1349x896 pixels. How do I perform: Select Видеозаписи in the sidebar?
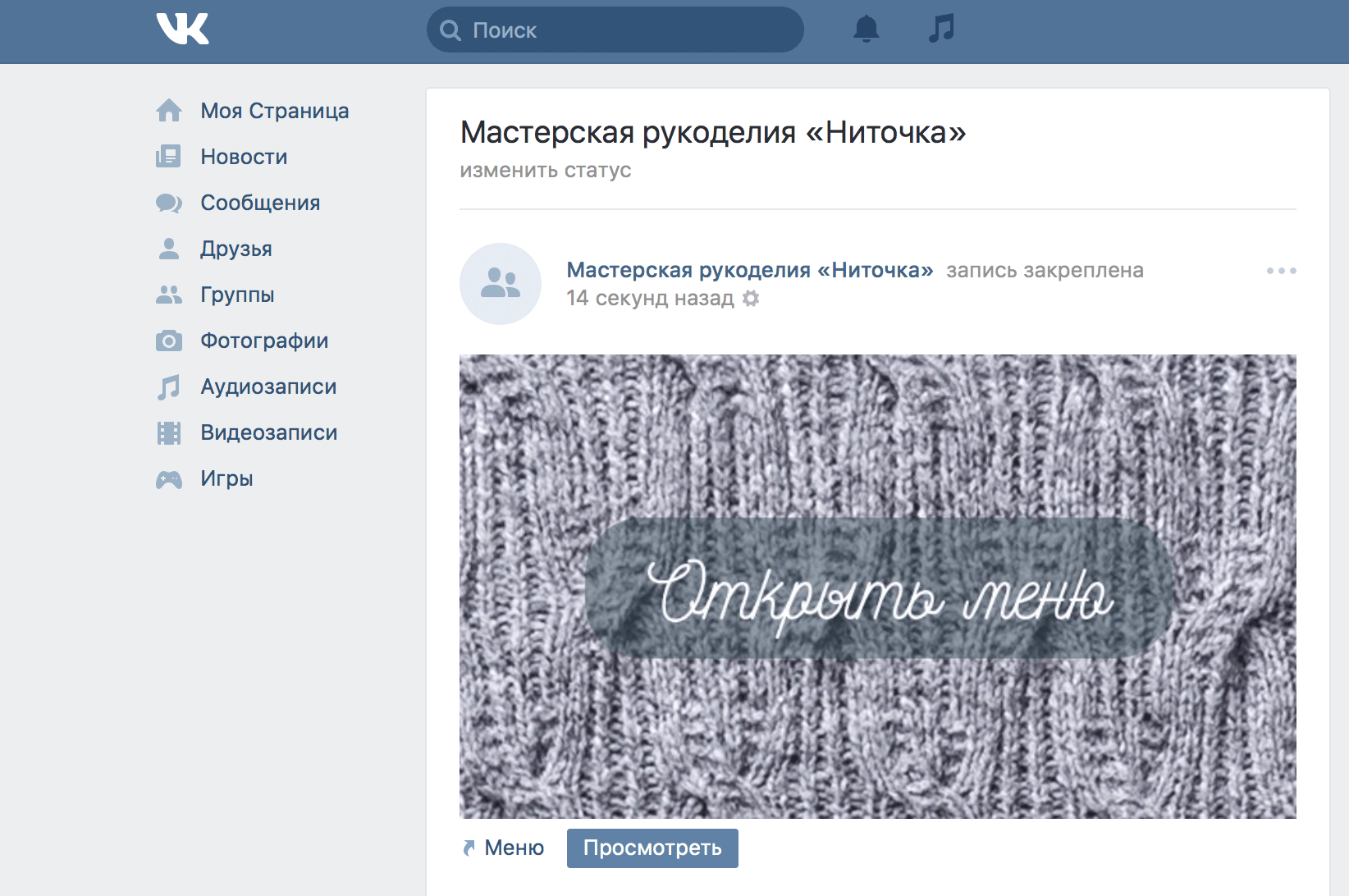point(268,432)
